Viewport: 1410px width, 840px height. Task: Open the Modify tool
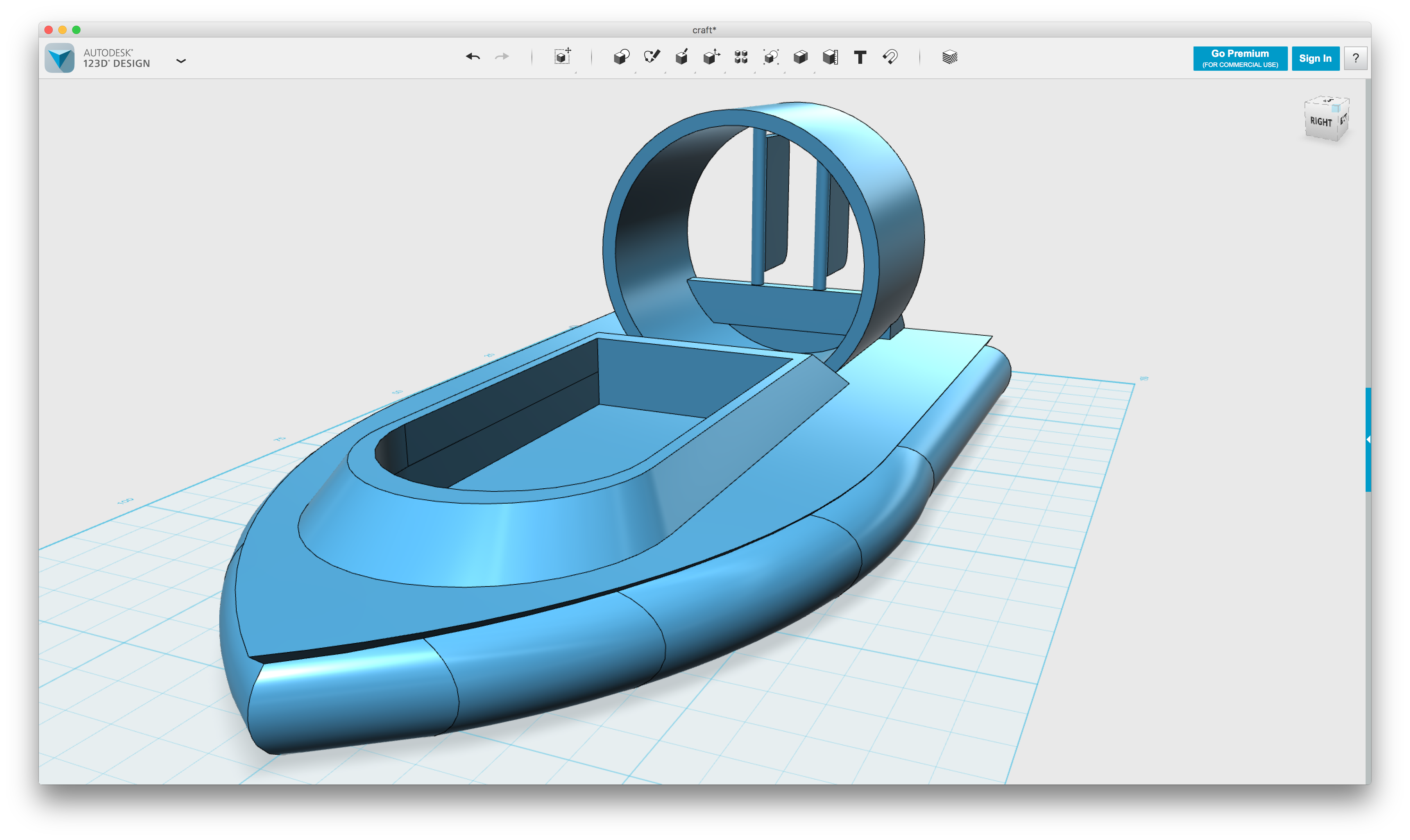711,57
